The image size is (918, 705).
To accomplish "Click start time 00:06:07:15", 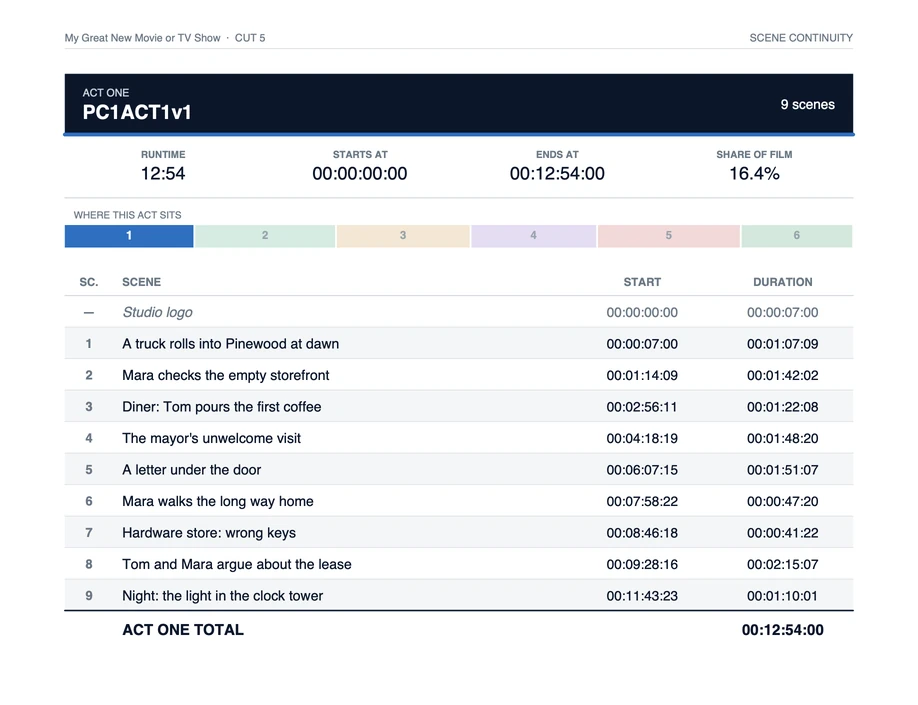I will click(642, 470).
